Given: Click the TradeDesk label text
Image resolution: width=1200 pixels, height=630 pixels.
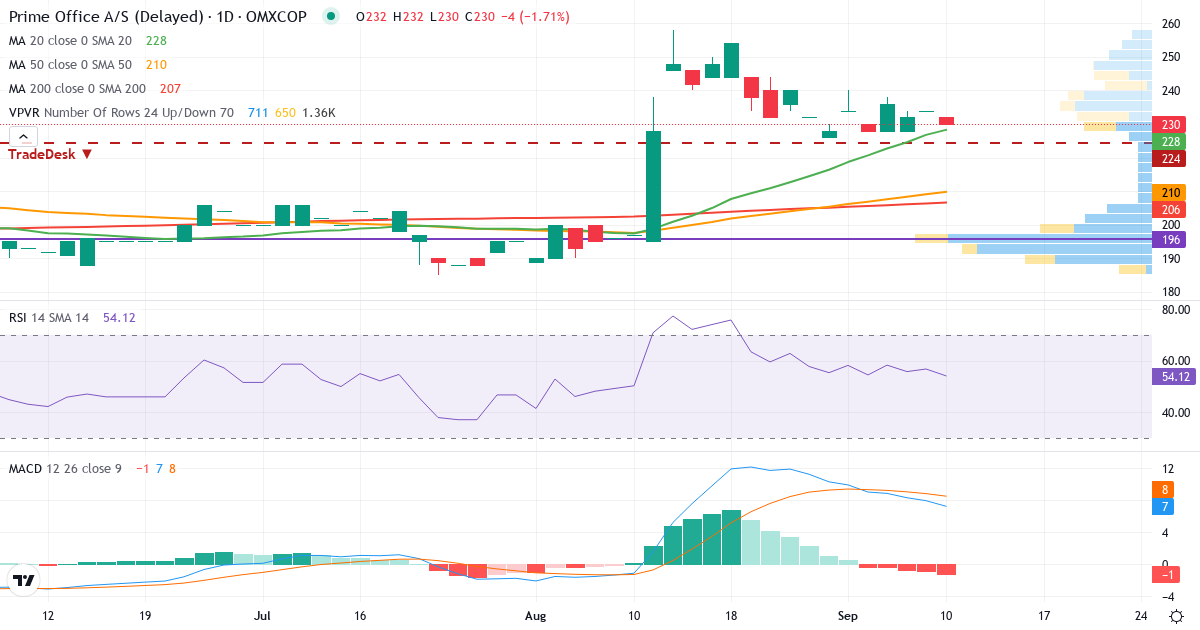Looking at the screenshot, I should (42, 154).
